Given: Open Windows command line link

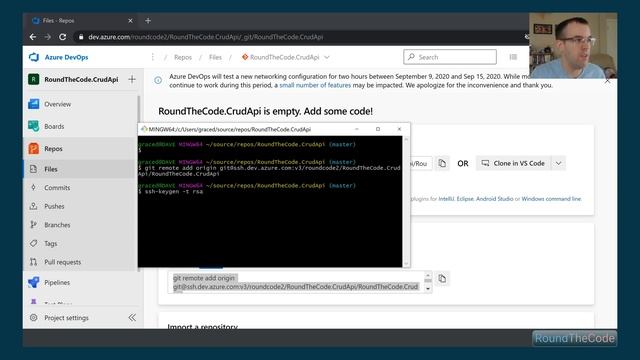Looking at the screenshot, I should coord(551,199).
